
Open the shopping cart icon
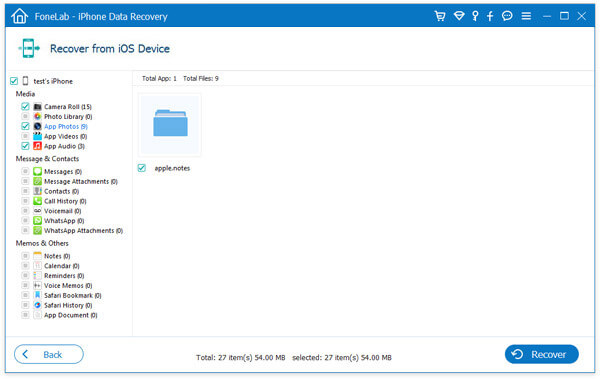440,16
